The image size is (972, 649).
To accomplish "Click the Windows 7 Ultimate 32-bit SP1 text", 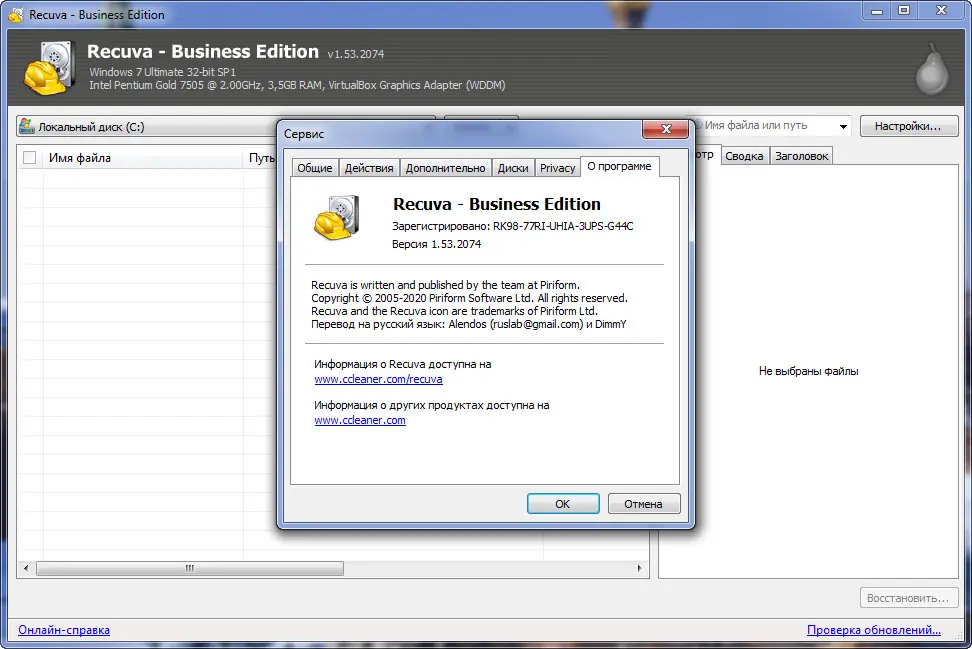I will pos(162,72).
